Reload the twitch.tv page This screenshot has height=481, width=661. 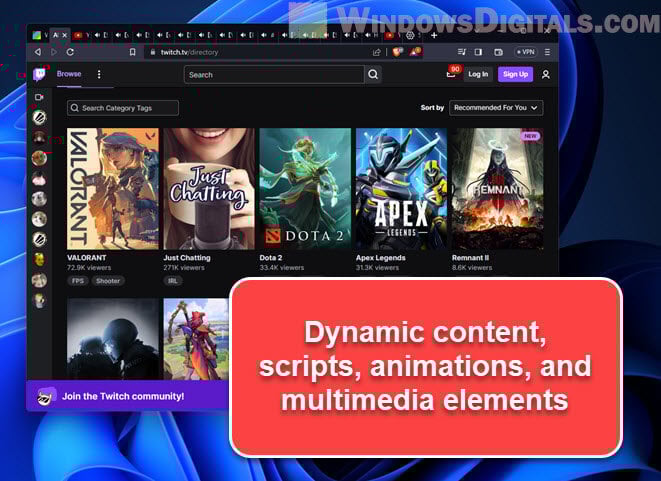click(70, 52)
